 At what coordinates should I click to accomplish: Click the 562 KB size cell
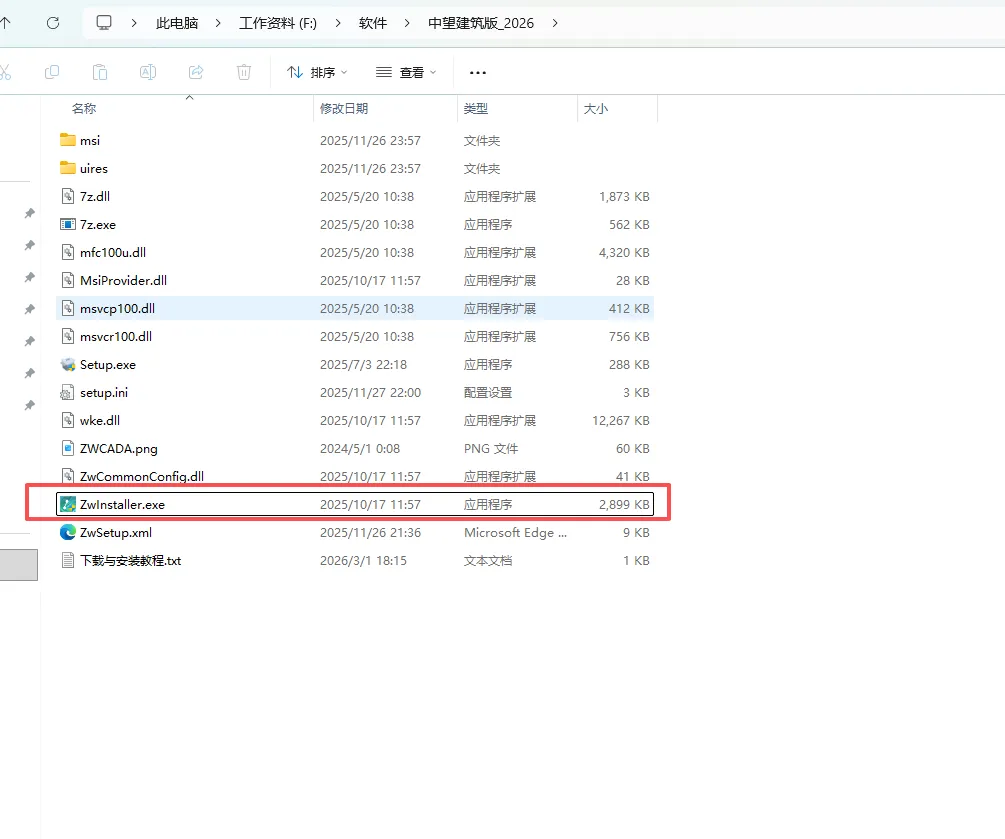click(x=629, y=224)
